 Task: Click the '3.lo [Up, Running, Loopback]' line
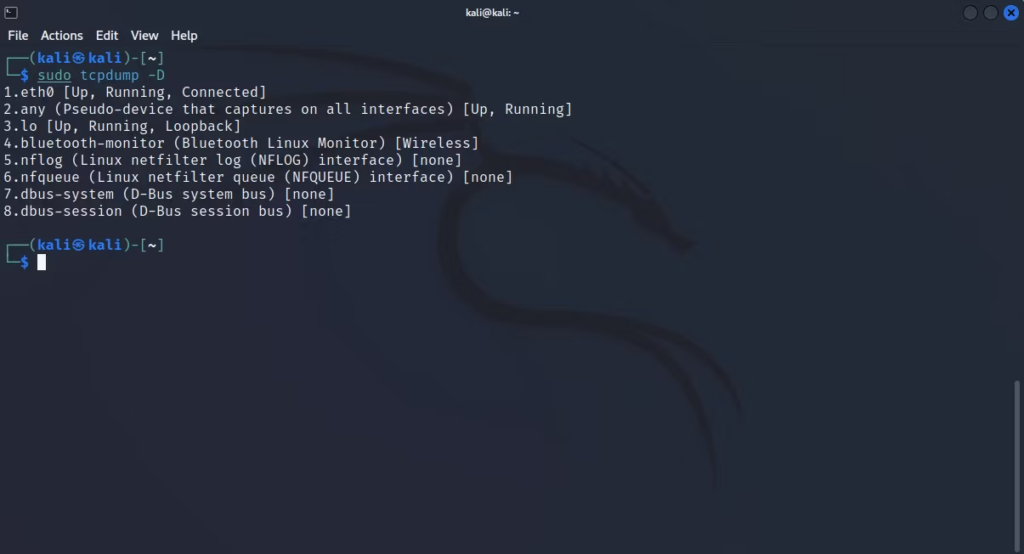[x=122, y=126]
